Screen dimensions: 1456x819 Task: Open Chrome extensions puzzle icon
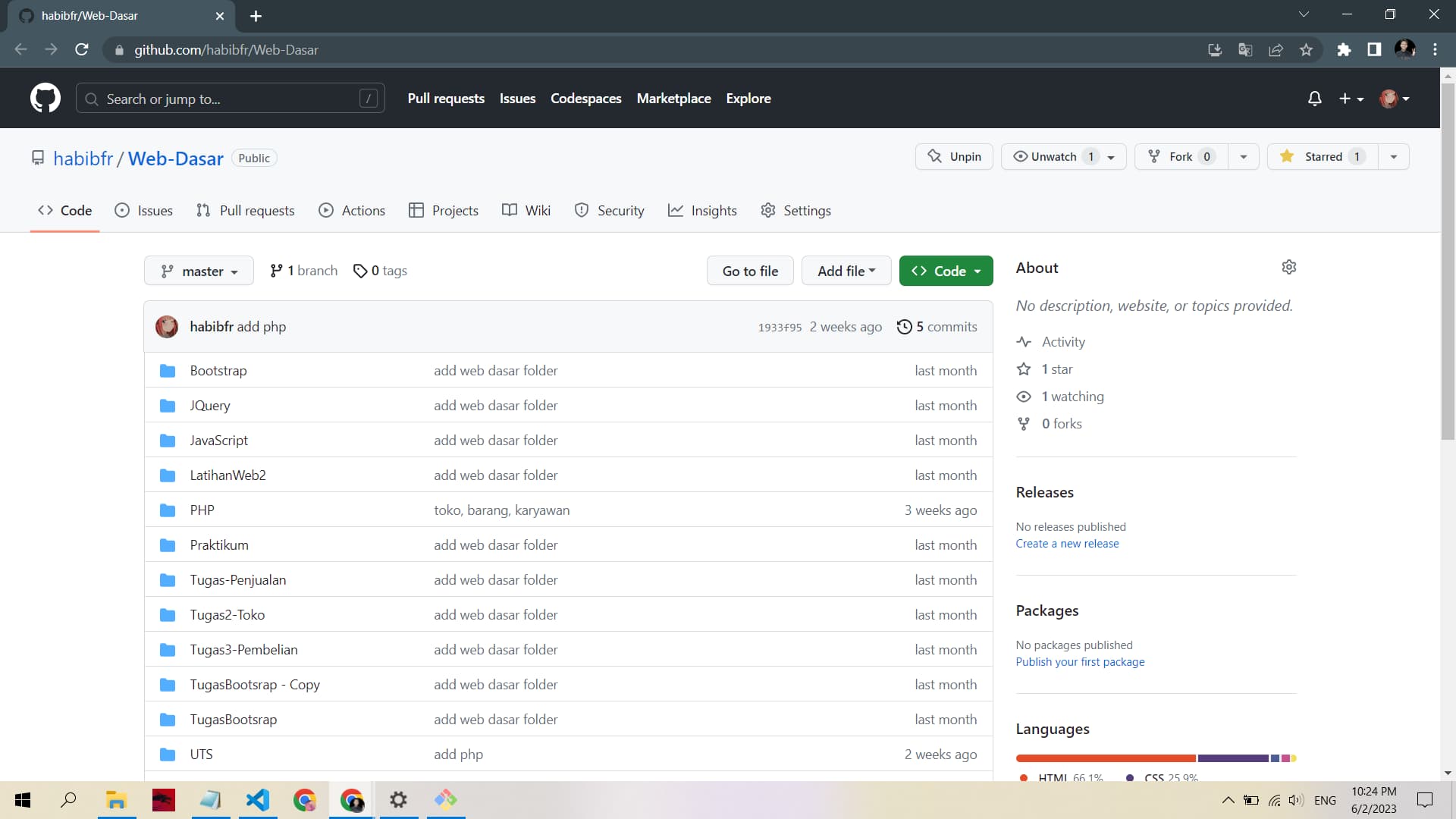click(1344, 49)
